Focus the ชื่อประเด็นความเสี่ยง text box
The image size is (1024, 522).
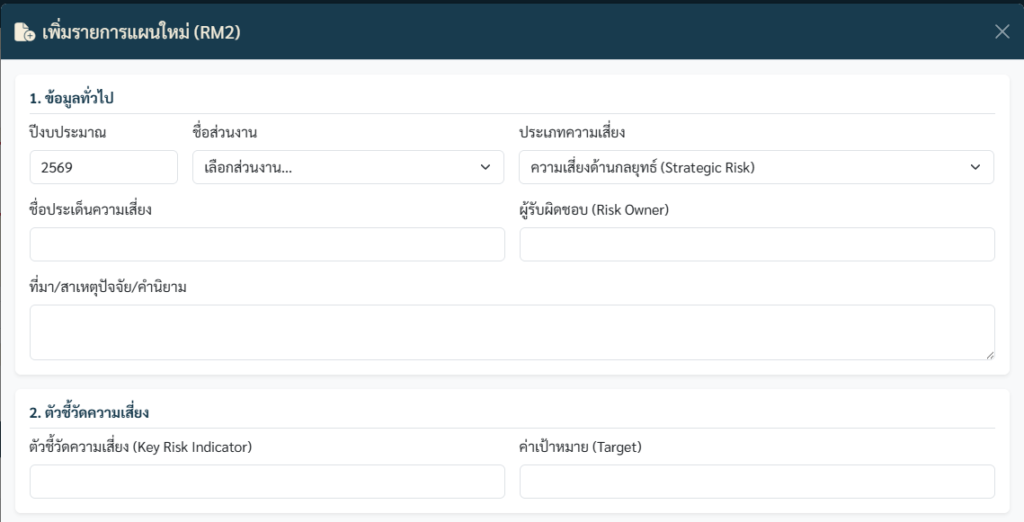pos(267,244)
